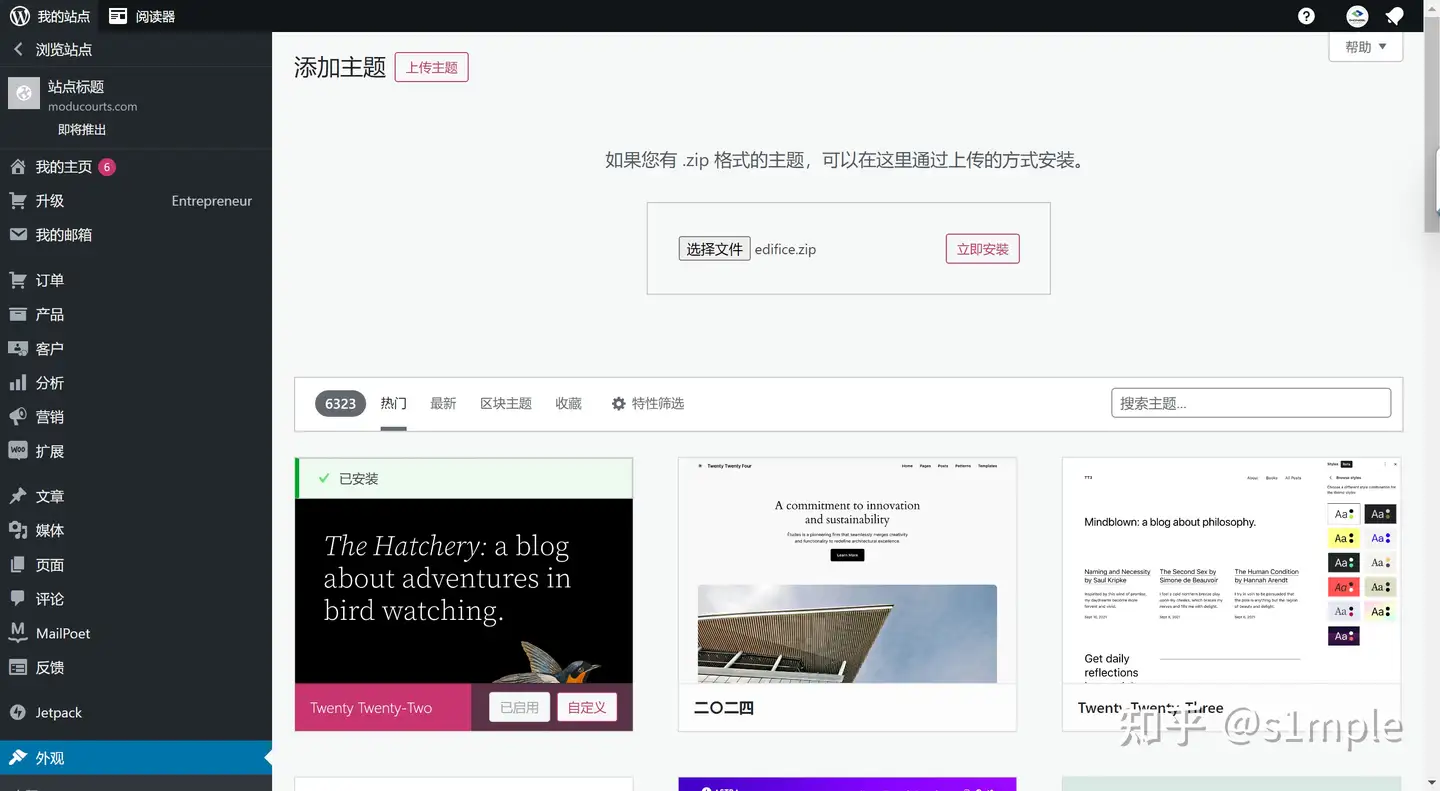Click the 添加主题 page heading
1440x791 pixels.
tap(340, 67)
